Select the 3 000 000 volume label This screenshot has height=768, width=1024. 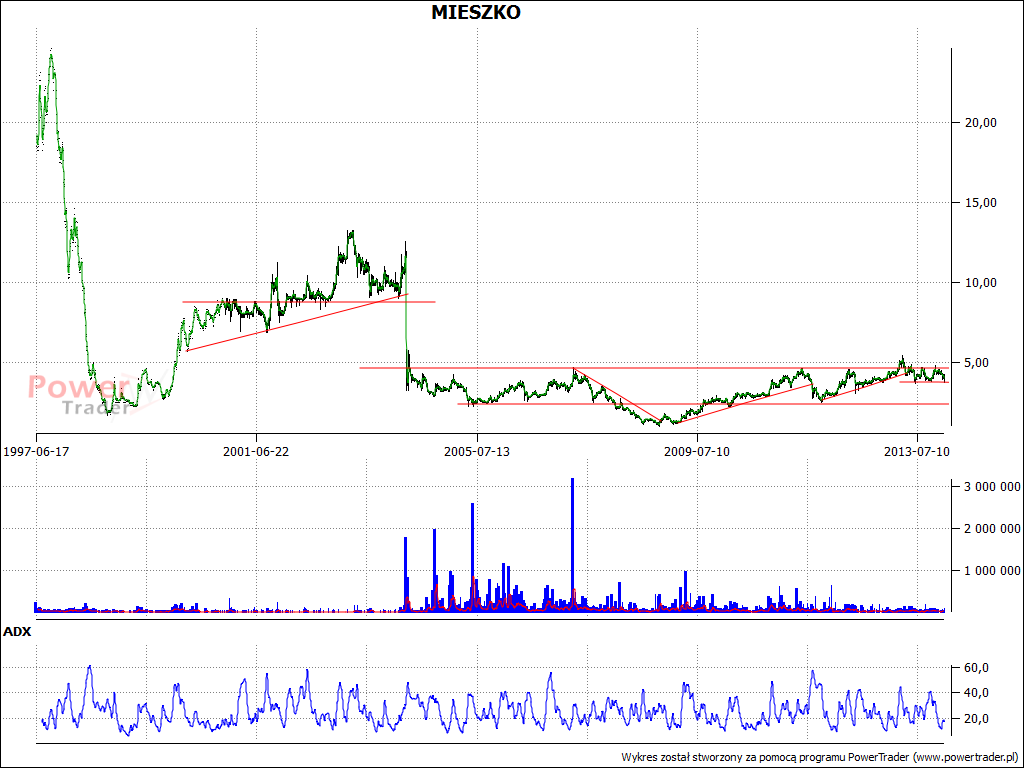click(992, 487)
